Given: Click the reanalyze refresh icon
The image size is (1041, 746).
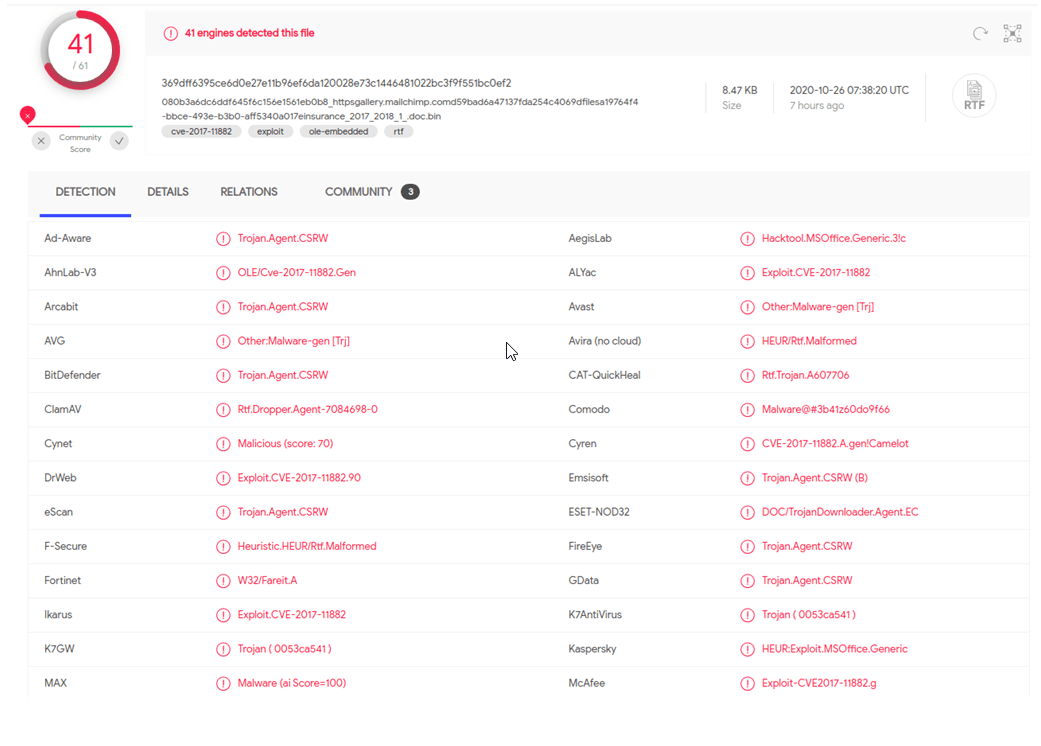Looking at the screenshot, I should 980,33.
